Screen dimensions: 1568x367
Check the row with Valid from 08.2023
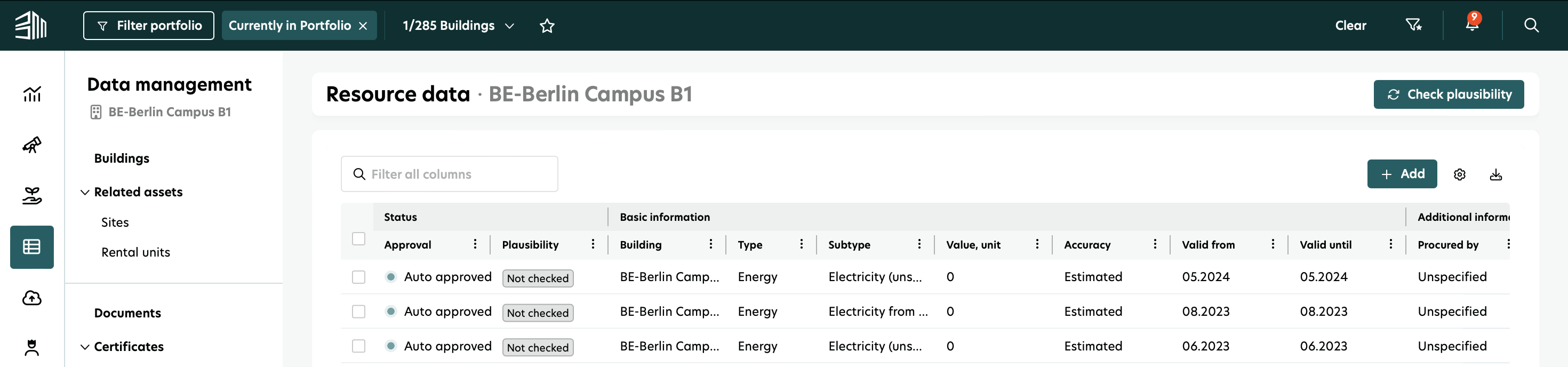(x=358, y=312)
